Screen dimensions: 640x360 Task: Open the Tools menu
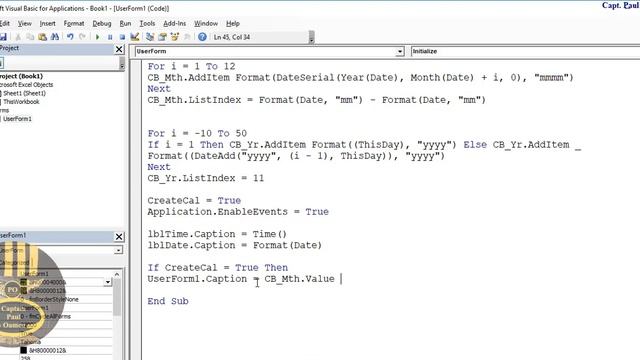147,24
